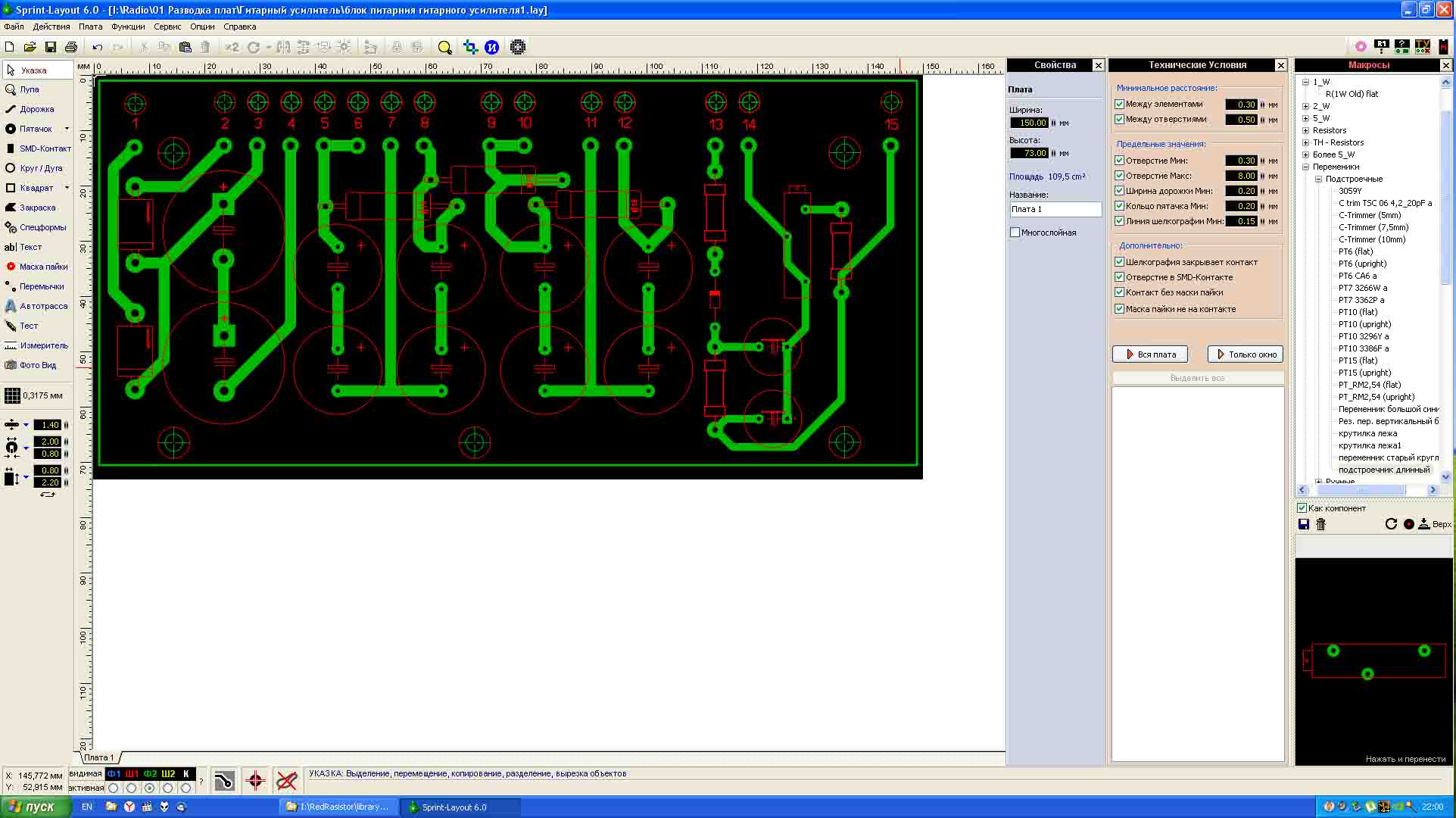Uncheck Шелкография закрывает контакт option
Image resolution: width=1456 pixels, height=818 pixels.
[x=1119, y=261]
